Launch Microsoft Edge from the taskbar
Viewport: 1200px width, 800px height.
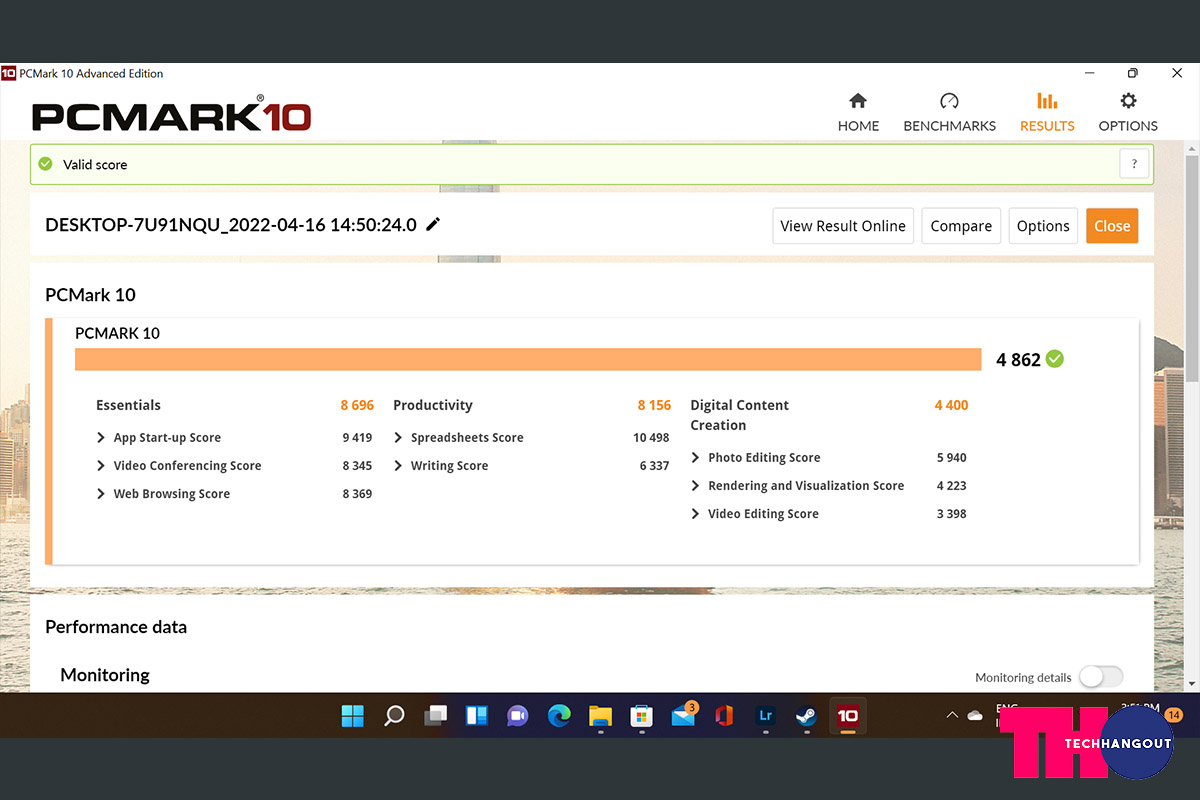pos(559,716)
